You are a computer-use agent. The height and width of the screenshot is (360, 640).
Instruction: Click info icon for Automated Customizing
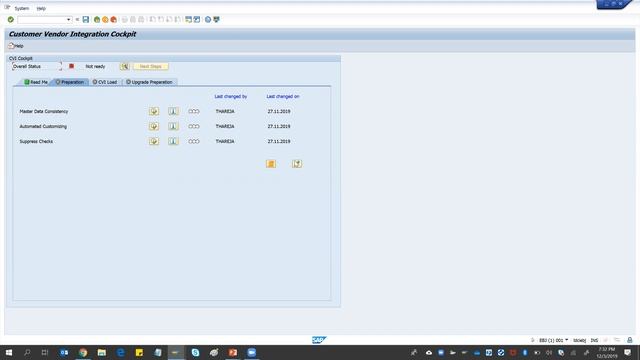[173, 127]
